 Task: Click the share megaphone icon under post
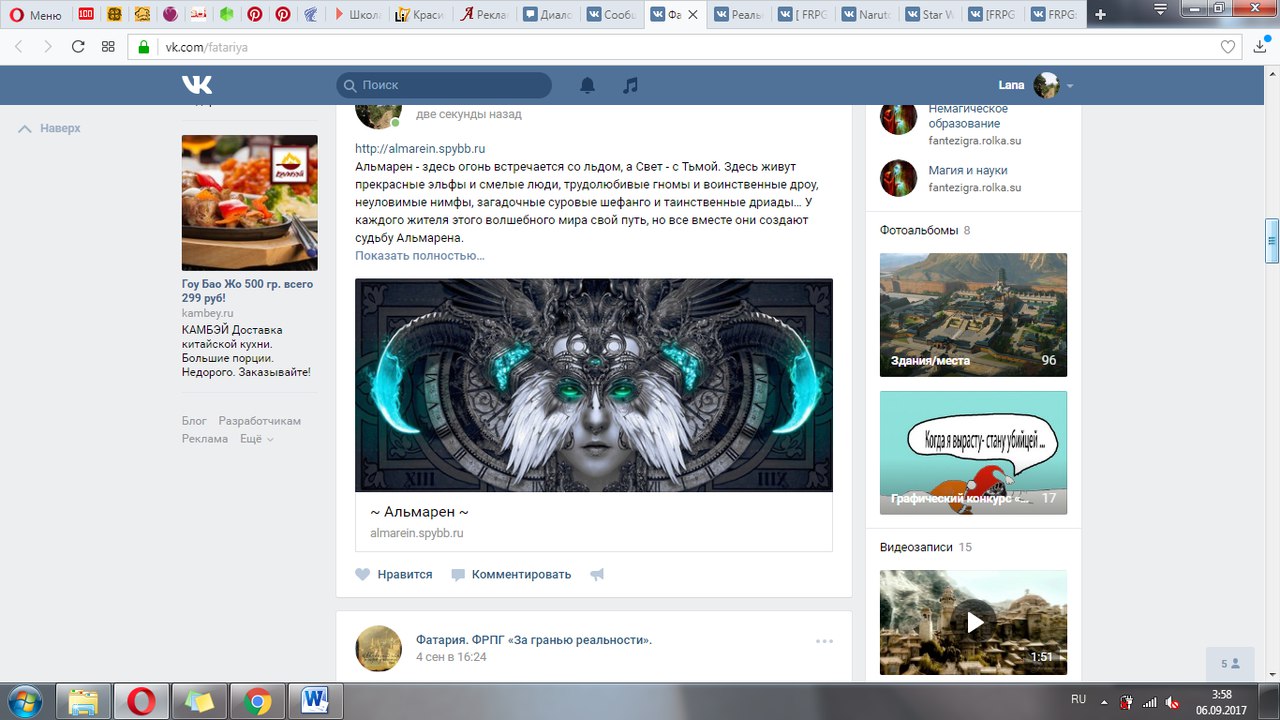(597, 575)
